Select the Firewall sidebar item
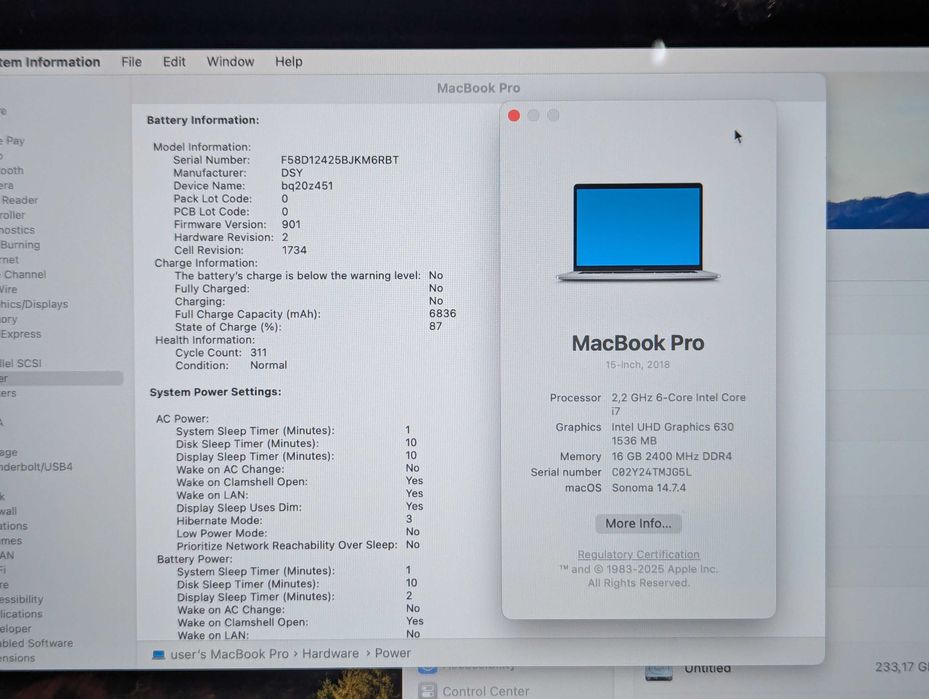This screenshot has height=699, width=929. coord(8,511)
